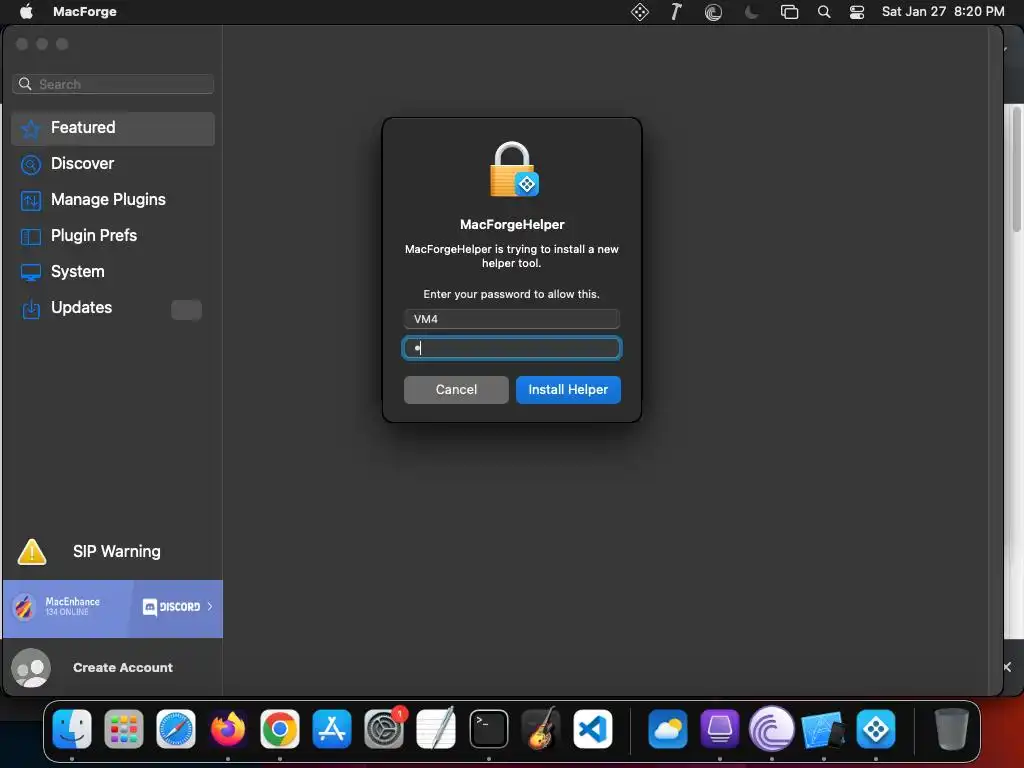Click the Discover magnifier icon

(31, 165)
